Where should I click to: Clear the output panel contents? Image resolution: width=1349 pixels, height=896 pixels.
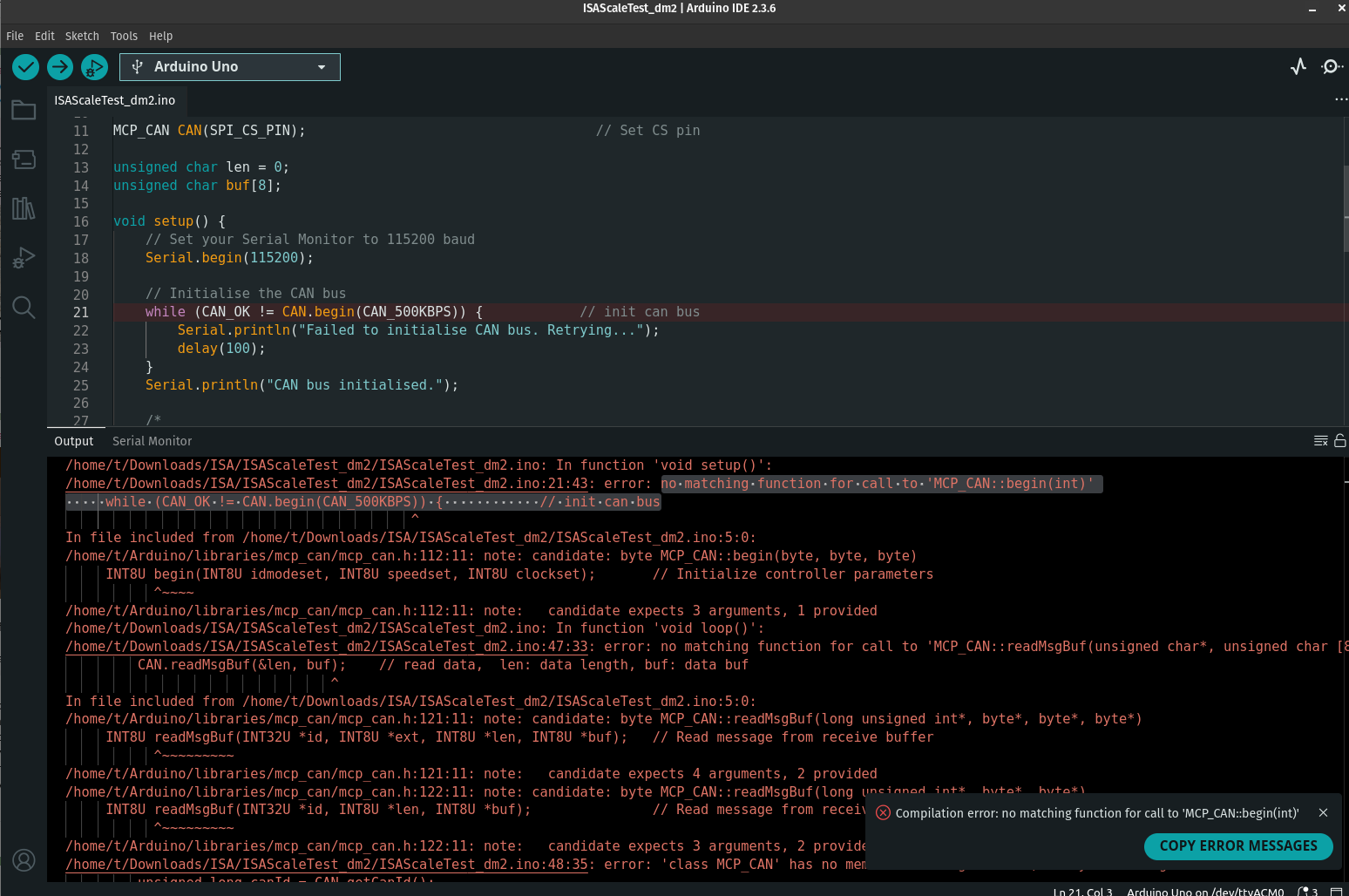1320,441
